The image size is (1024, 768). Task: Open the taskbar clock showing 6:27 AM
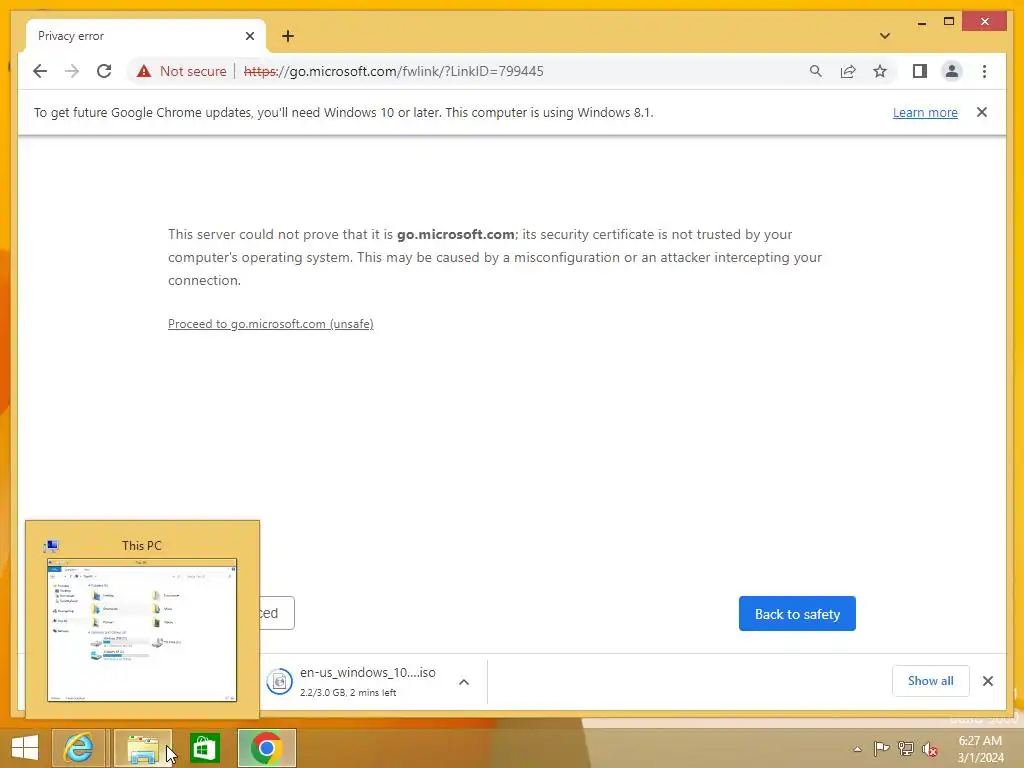point(980,749)
